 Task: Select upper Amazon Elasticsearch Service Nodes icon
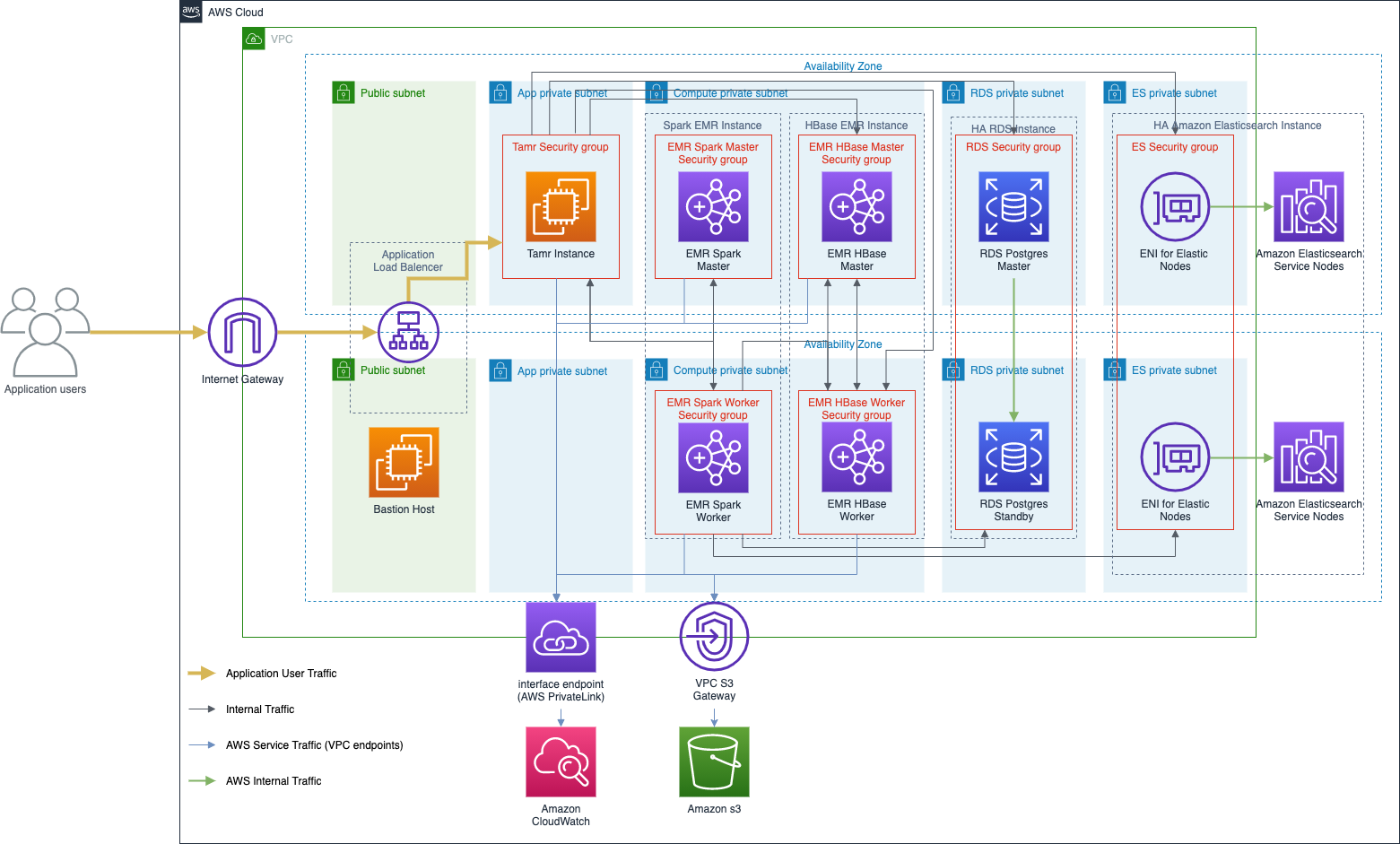click(1309, 206)
